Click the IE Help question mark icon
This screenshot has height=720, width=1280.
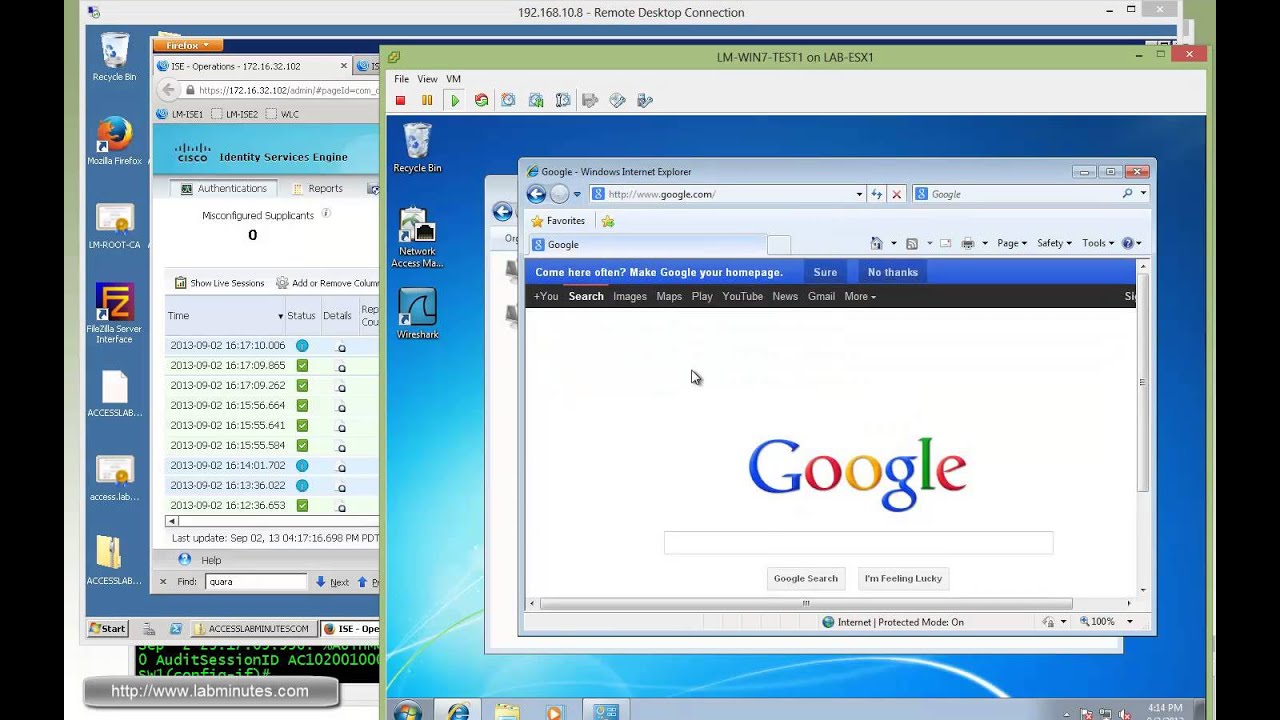(x=1128, y=243)
